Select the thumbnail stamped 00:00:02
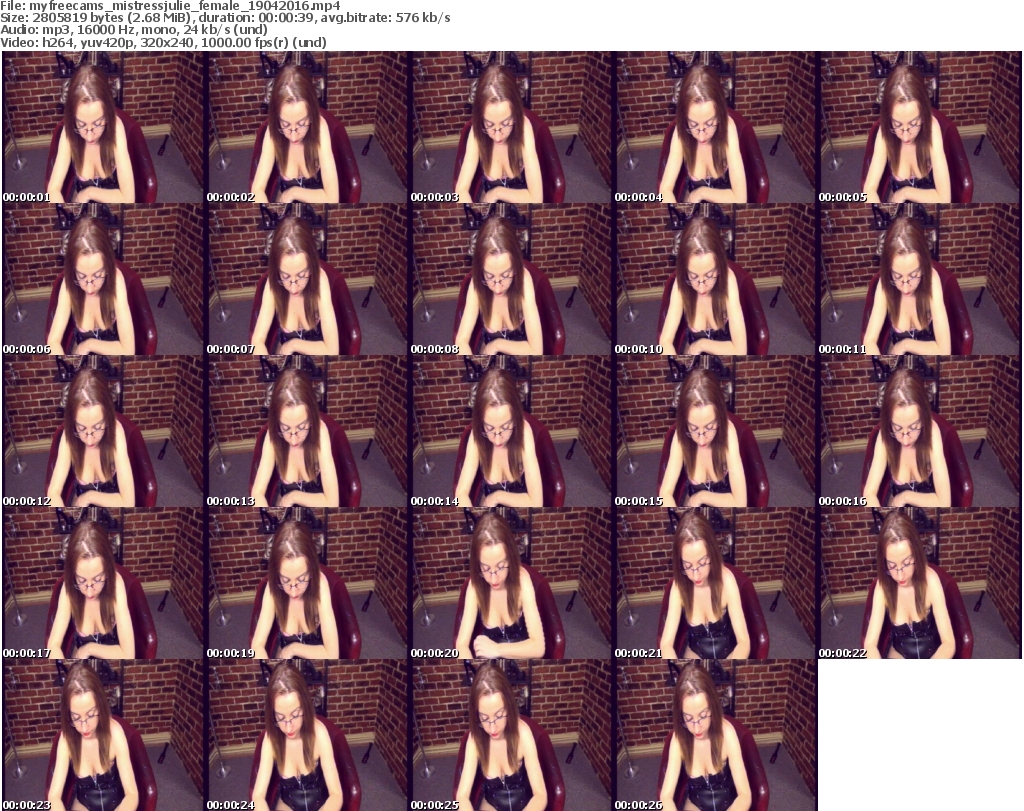Viewport: 1024px width, 811px height. tap(308, 127)
